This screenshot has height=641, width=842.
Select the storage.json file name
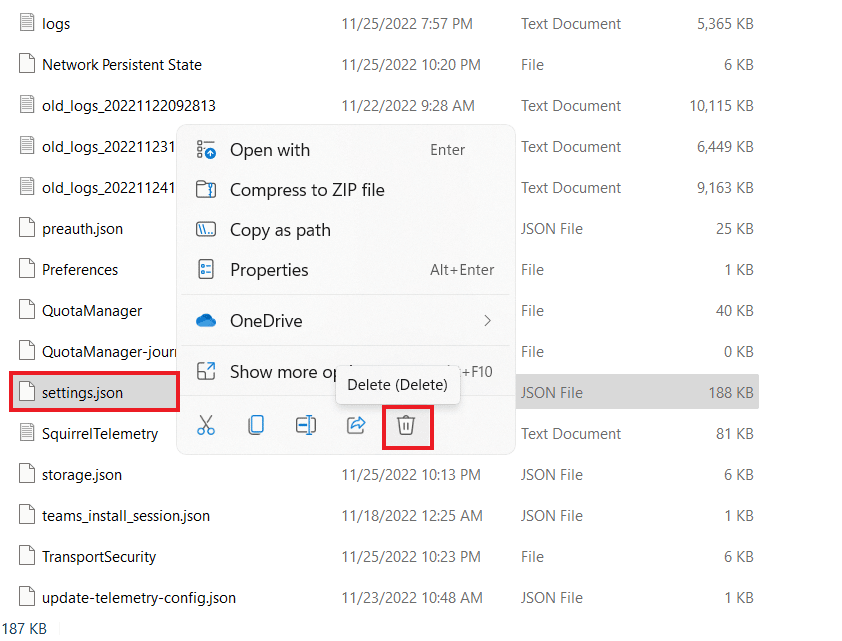(82, 476)
